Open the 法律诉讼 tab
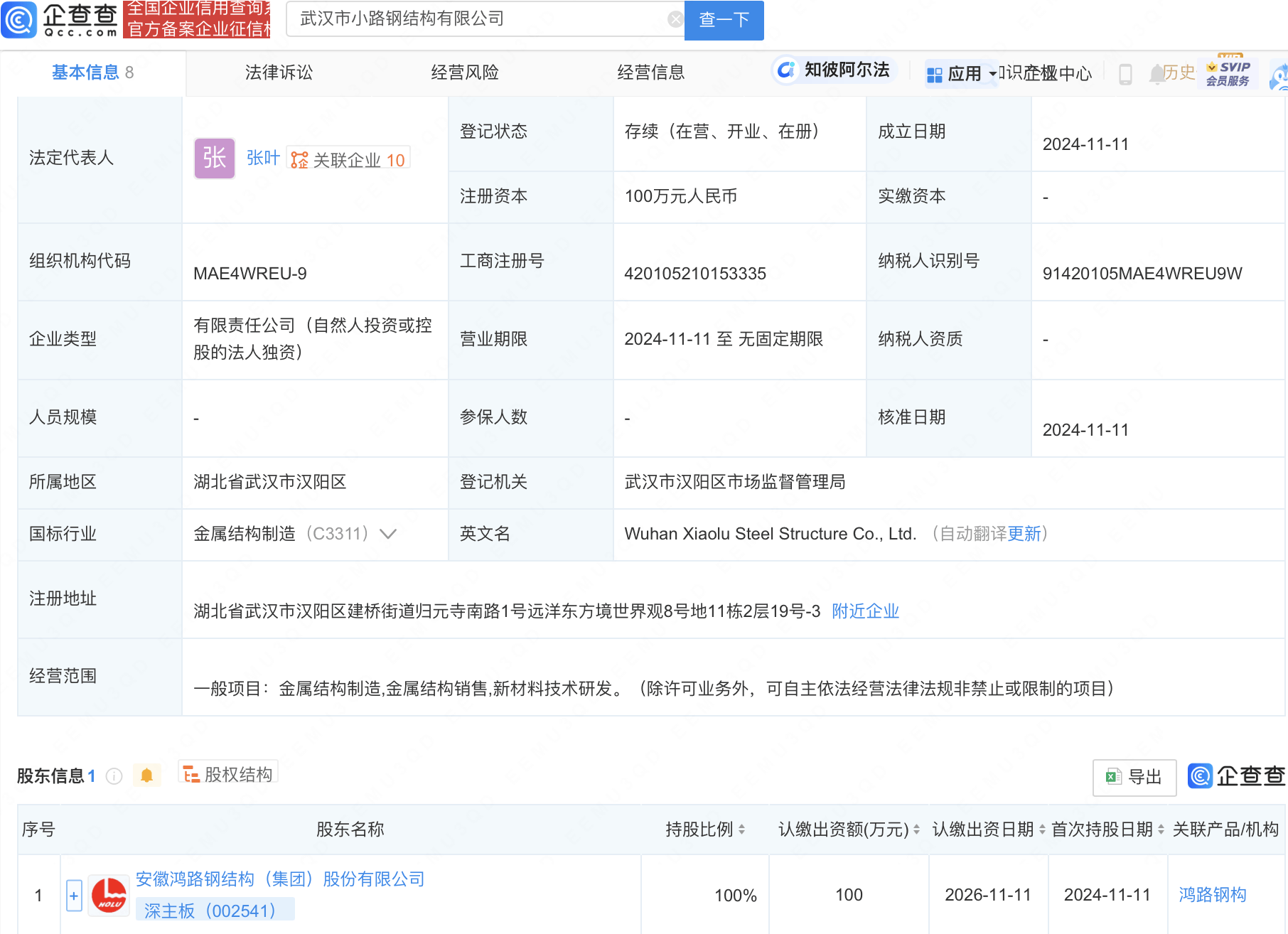1288x934 pixels. 279,73
